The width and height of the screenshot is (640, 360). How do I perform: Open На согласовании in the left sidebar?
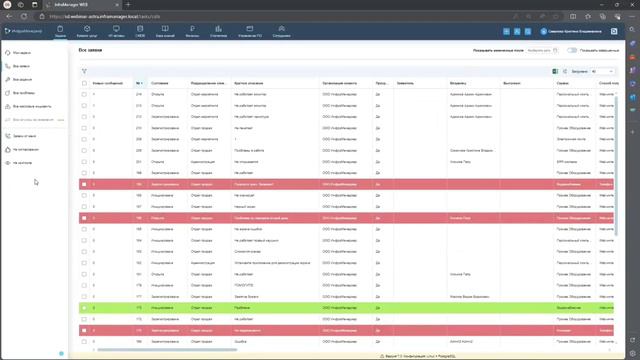(x=25, y=149)
